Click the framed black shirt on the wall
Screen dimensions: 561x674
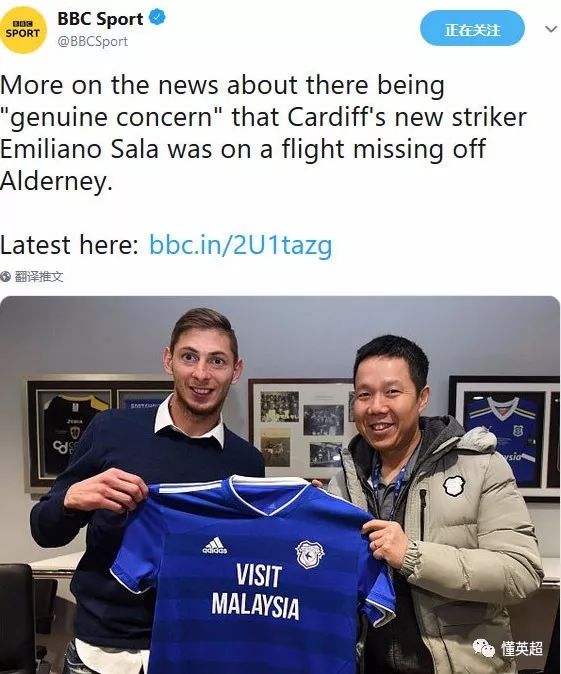71,434
